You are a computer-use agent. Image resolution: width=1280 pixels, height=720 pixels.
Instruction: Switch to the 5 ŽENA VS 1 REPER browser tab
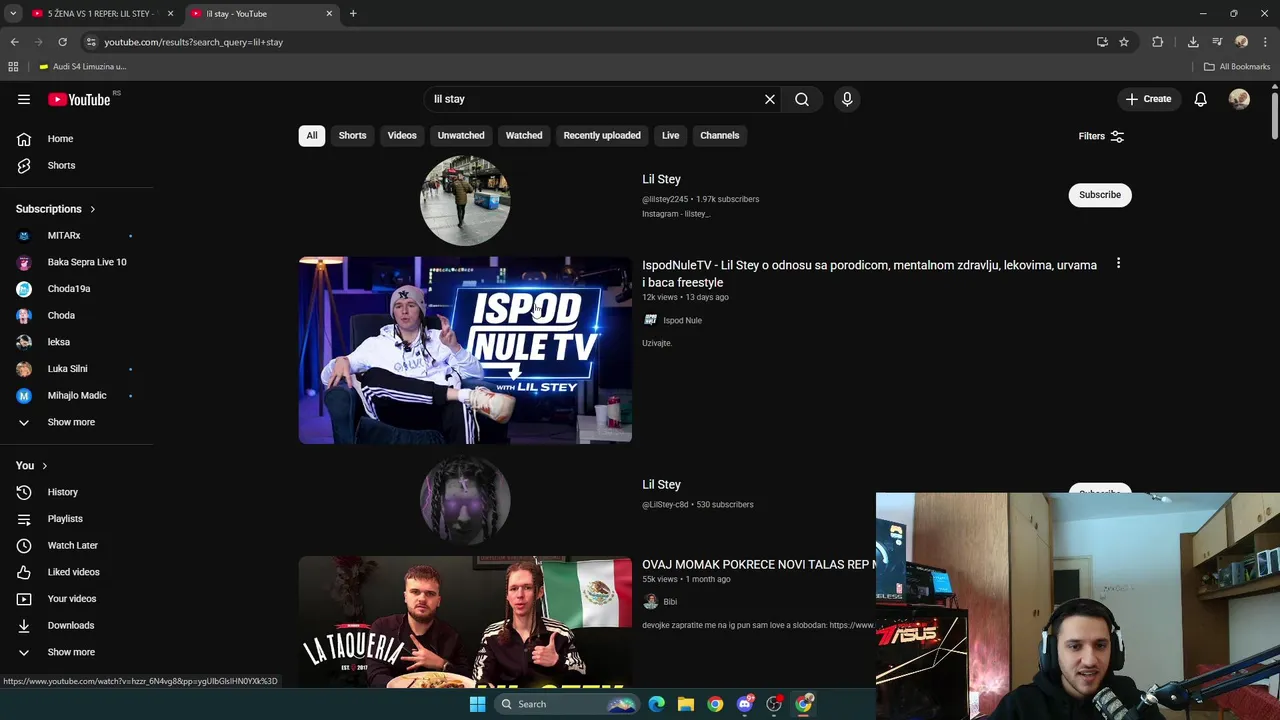(x=100, y=14)
